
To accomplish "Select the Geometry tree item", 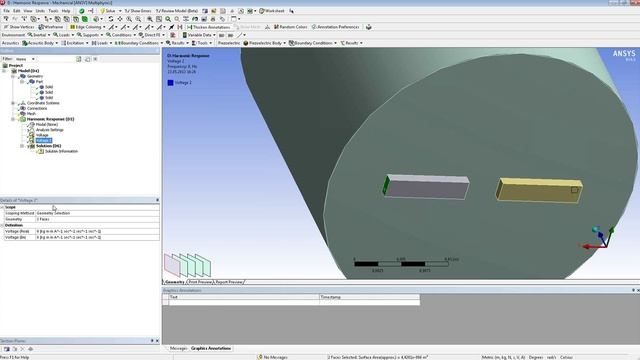I will (x=35, y=76).
